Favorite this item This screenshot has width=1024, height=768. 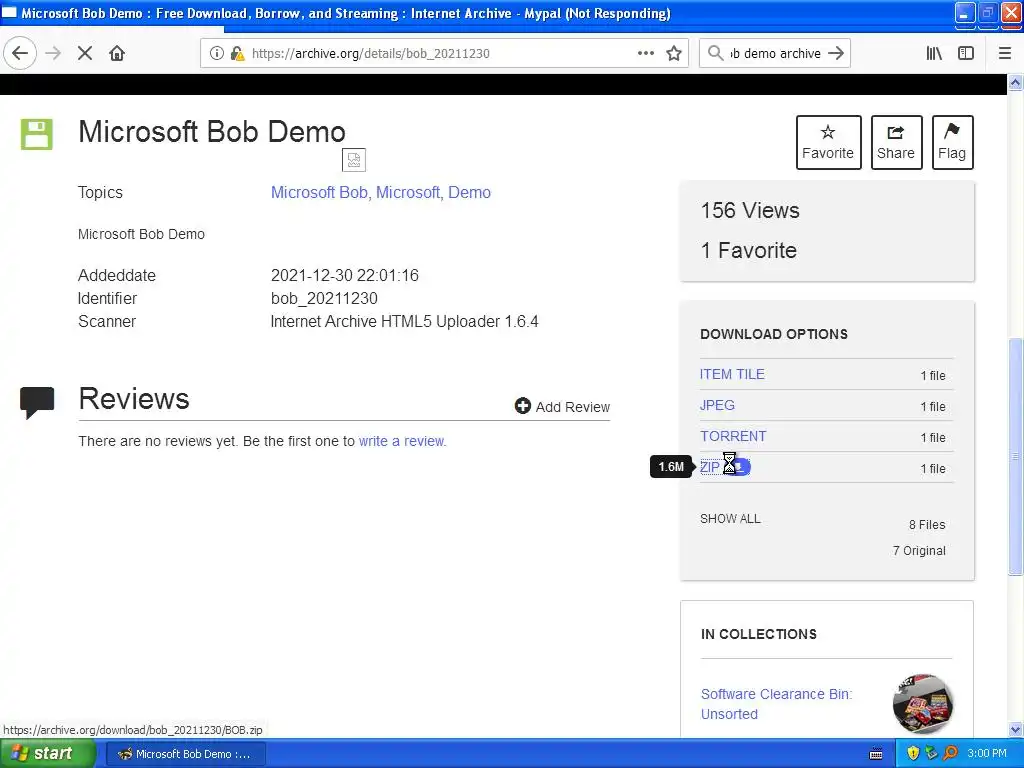pos(828,142)
